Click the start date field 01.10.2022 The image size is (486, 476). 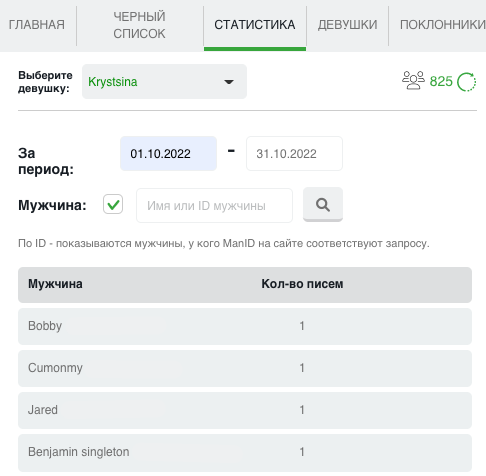tap(168, 154)
